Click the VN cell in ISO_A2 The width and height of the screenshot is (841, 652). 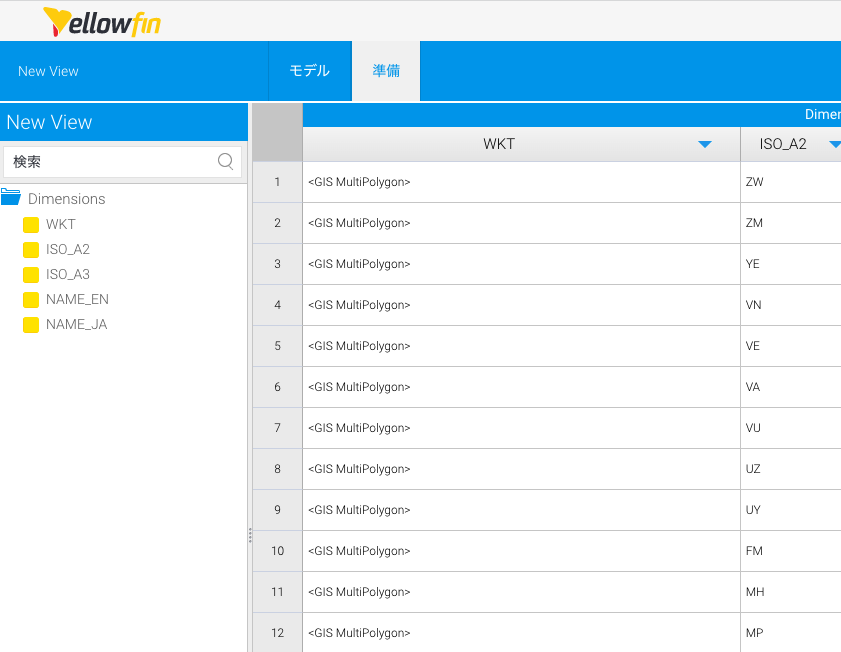(x=791, y=305)
